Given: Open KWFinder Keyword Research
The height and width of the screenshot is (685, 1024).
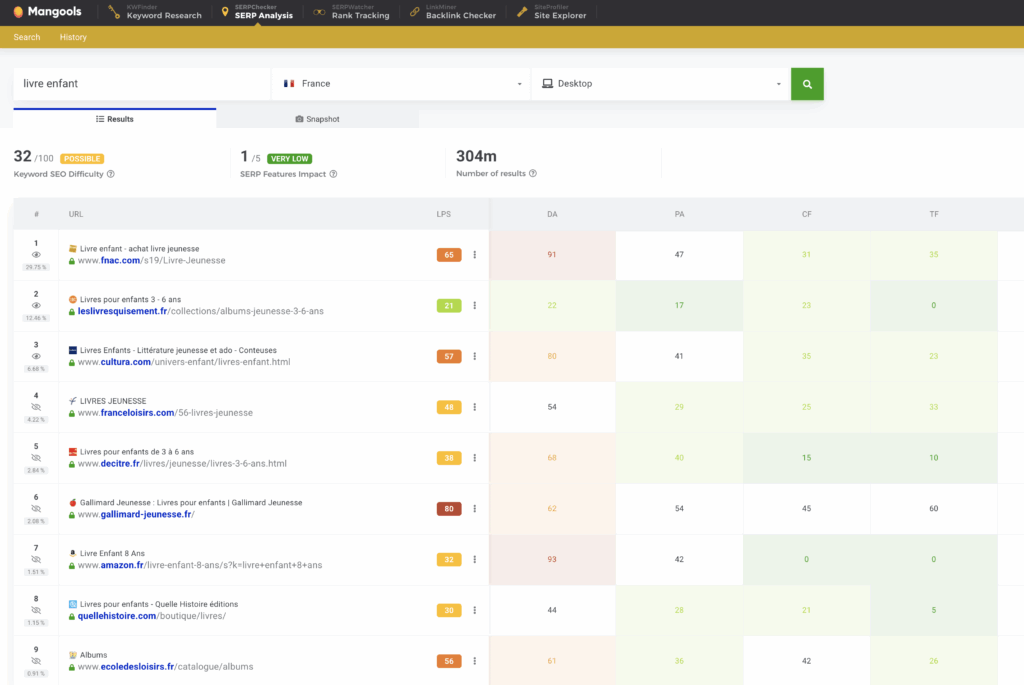Looking at the screenshot, I should pos(155,12).
